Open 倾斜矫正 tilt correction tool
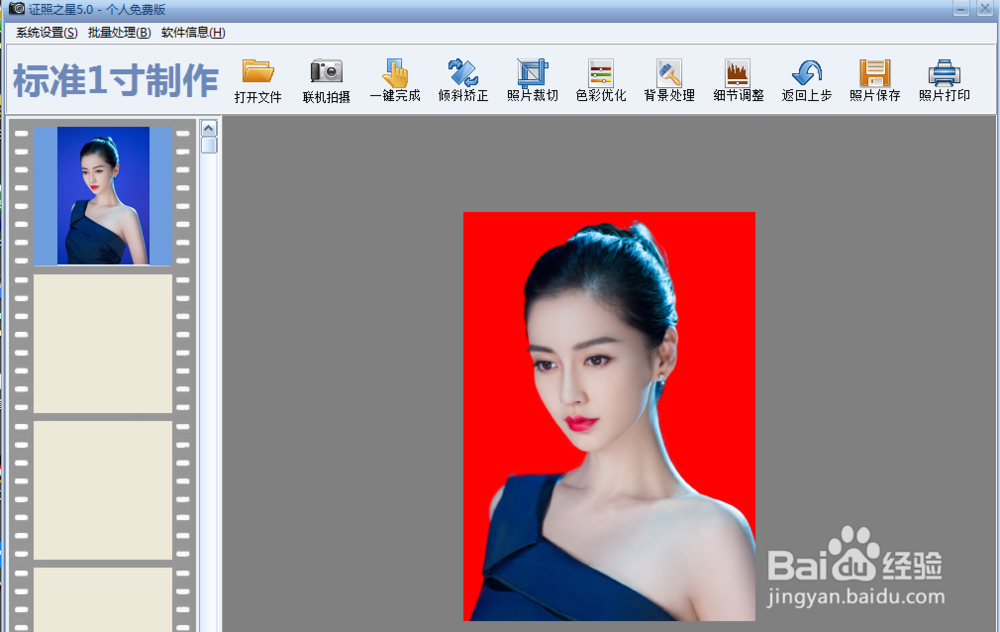 click(x=464, y=81)
